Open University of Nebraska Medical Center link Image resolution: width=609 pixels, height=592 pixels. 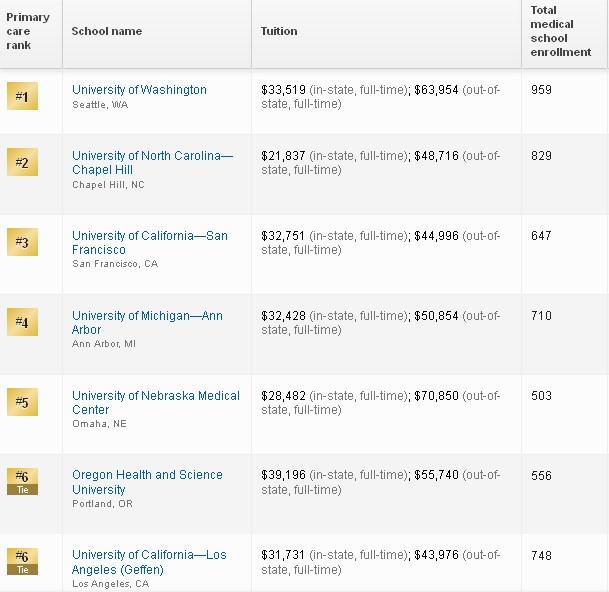(156, 403)
